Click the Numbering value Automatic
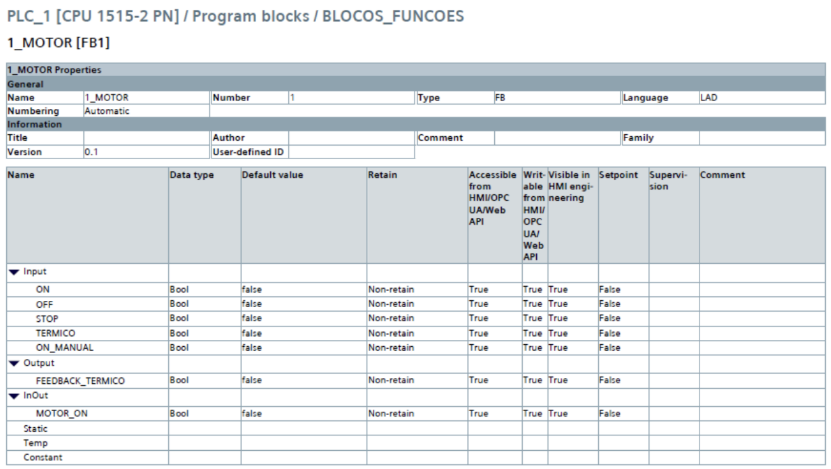 click(x=107, y=111)
